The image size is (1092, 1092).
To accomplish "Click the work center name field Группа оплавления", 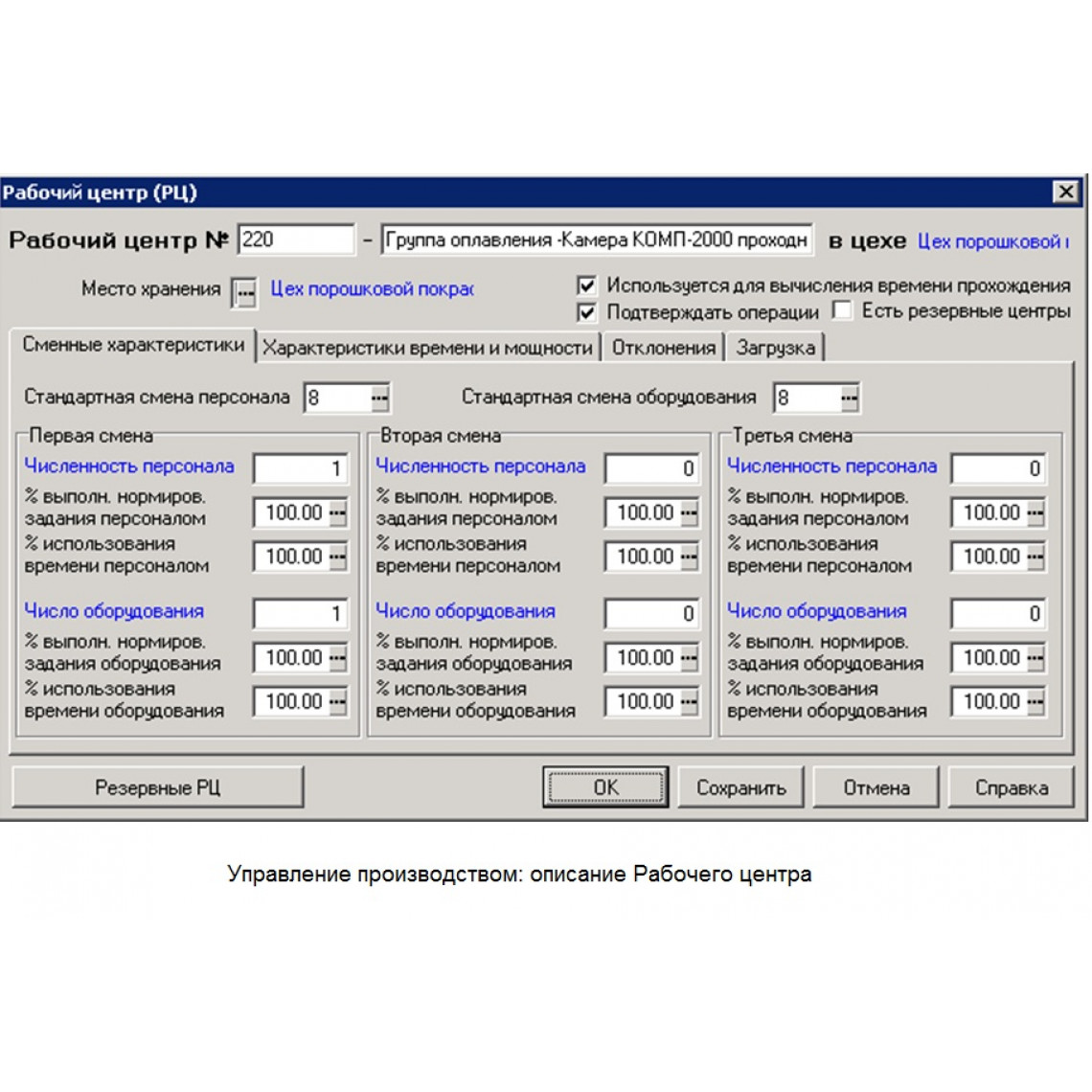I will pos(597,240).
